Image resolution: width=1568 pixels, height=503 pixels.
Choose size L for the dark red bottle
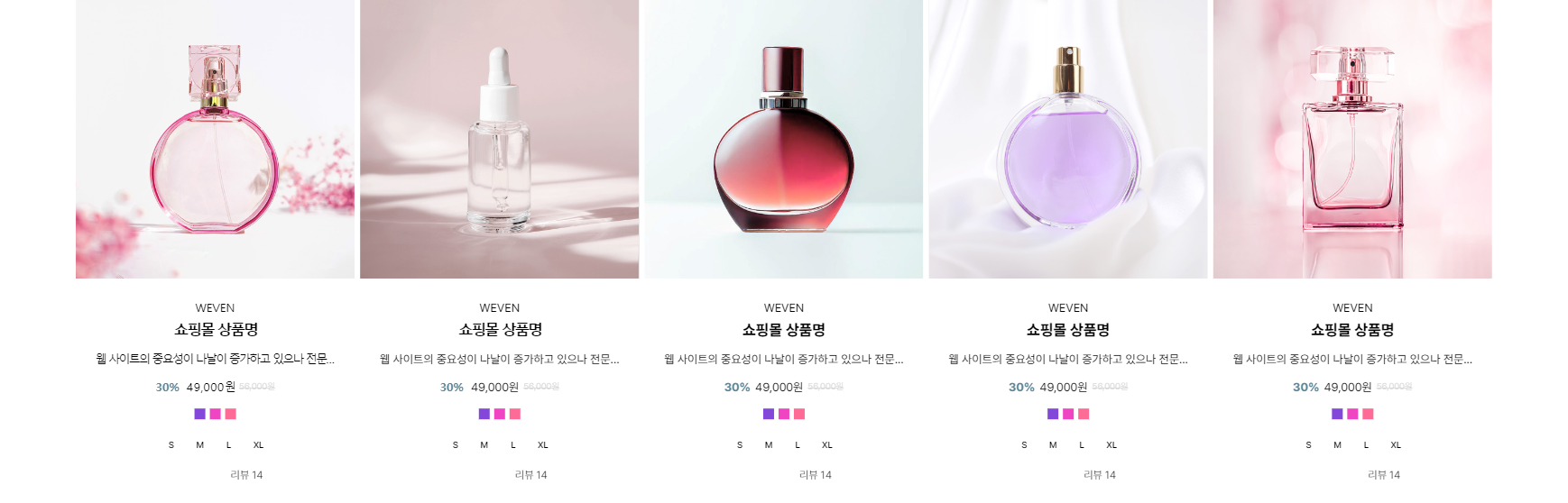pyautogui.click(x=798, y=445)
